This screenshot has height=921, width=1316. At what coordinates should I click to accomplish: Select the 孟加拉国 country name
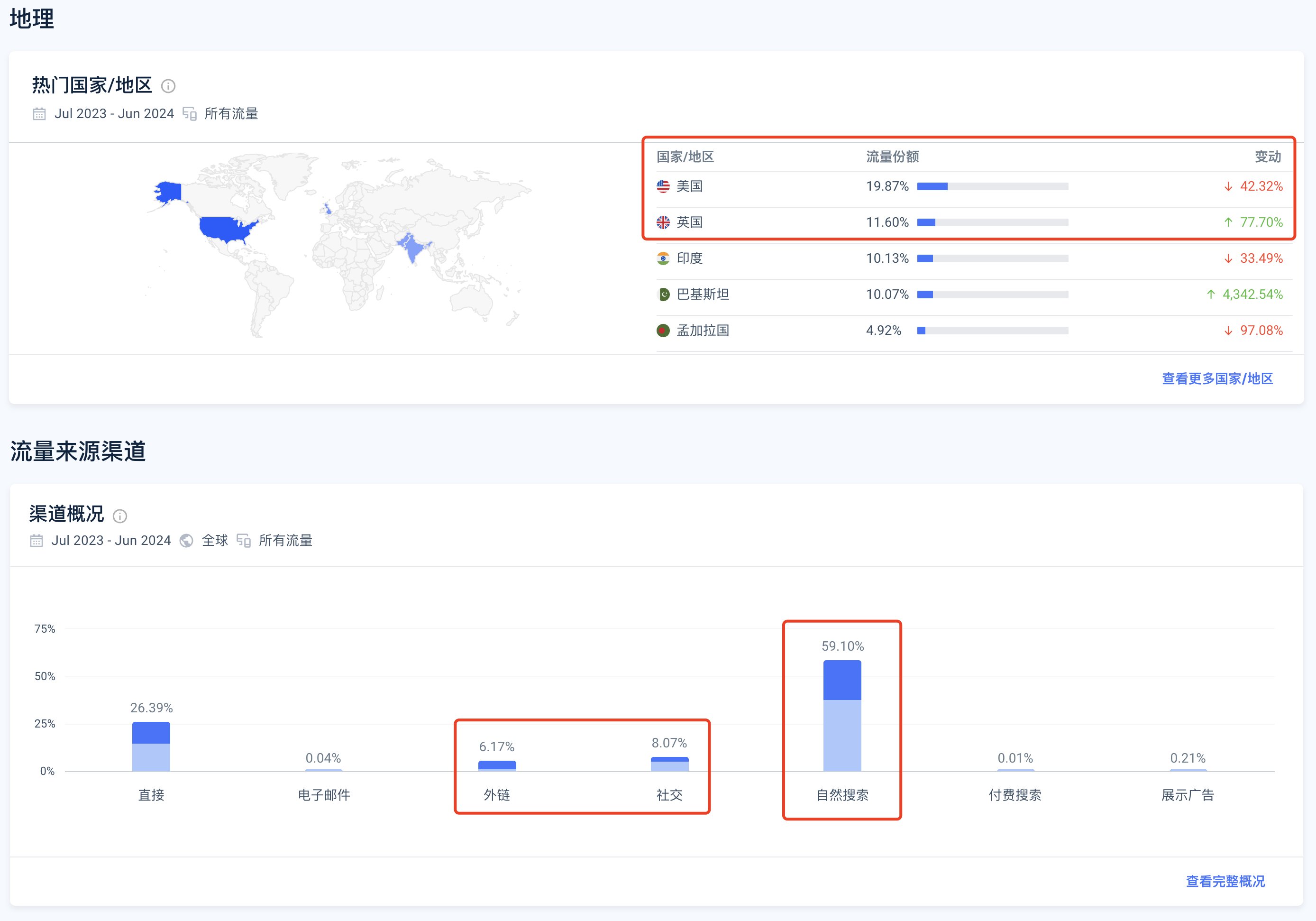(703, 331)
